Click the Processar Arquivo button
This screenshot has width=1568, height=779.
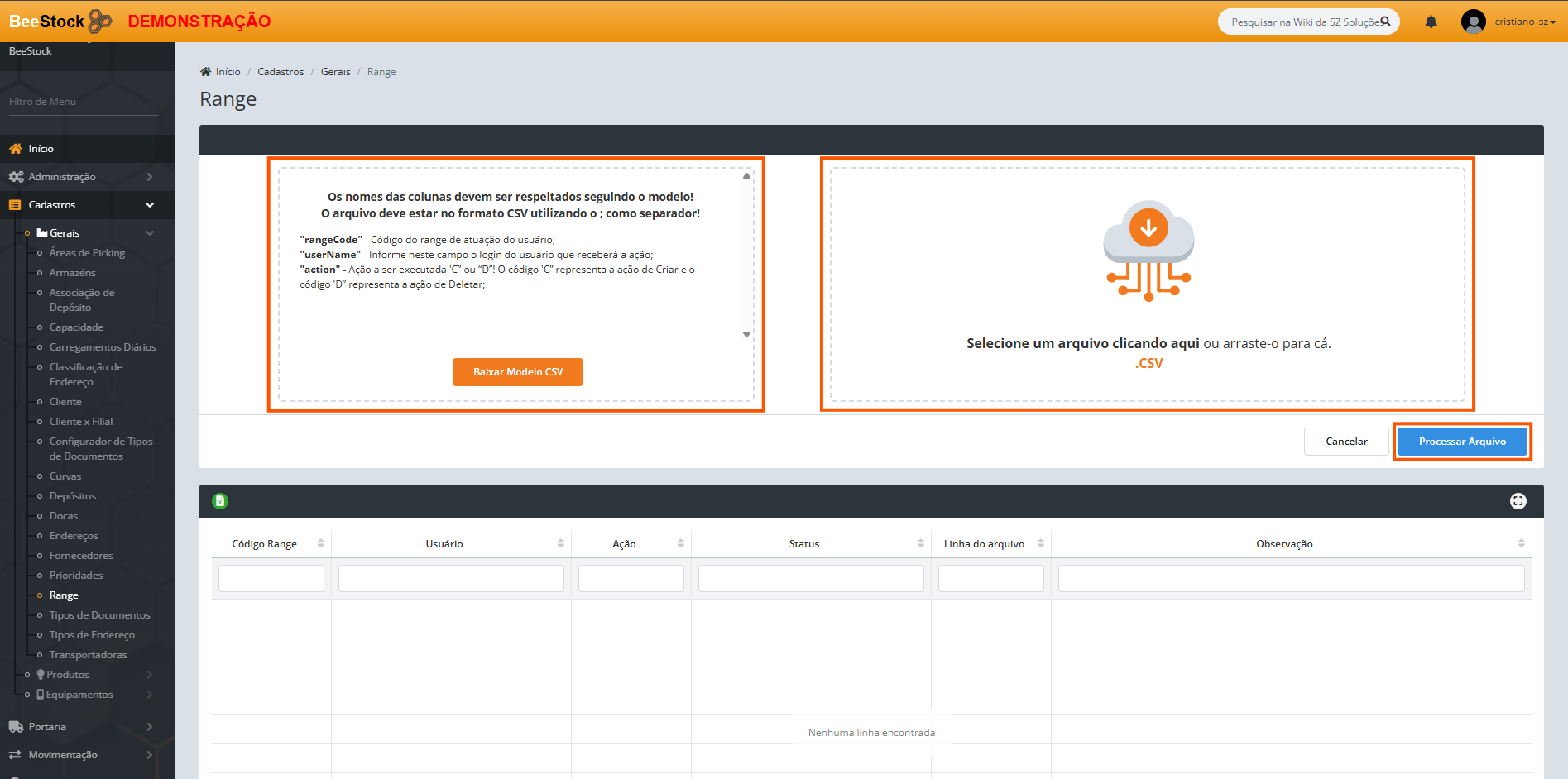click(x=1462, y=442)
